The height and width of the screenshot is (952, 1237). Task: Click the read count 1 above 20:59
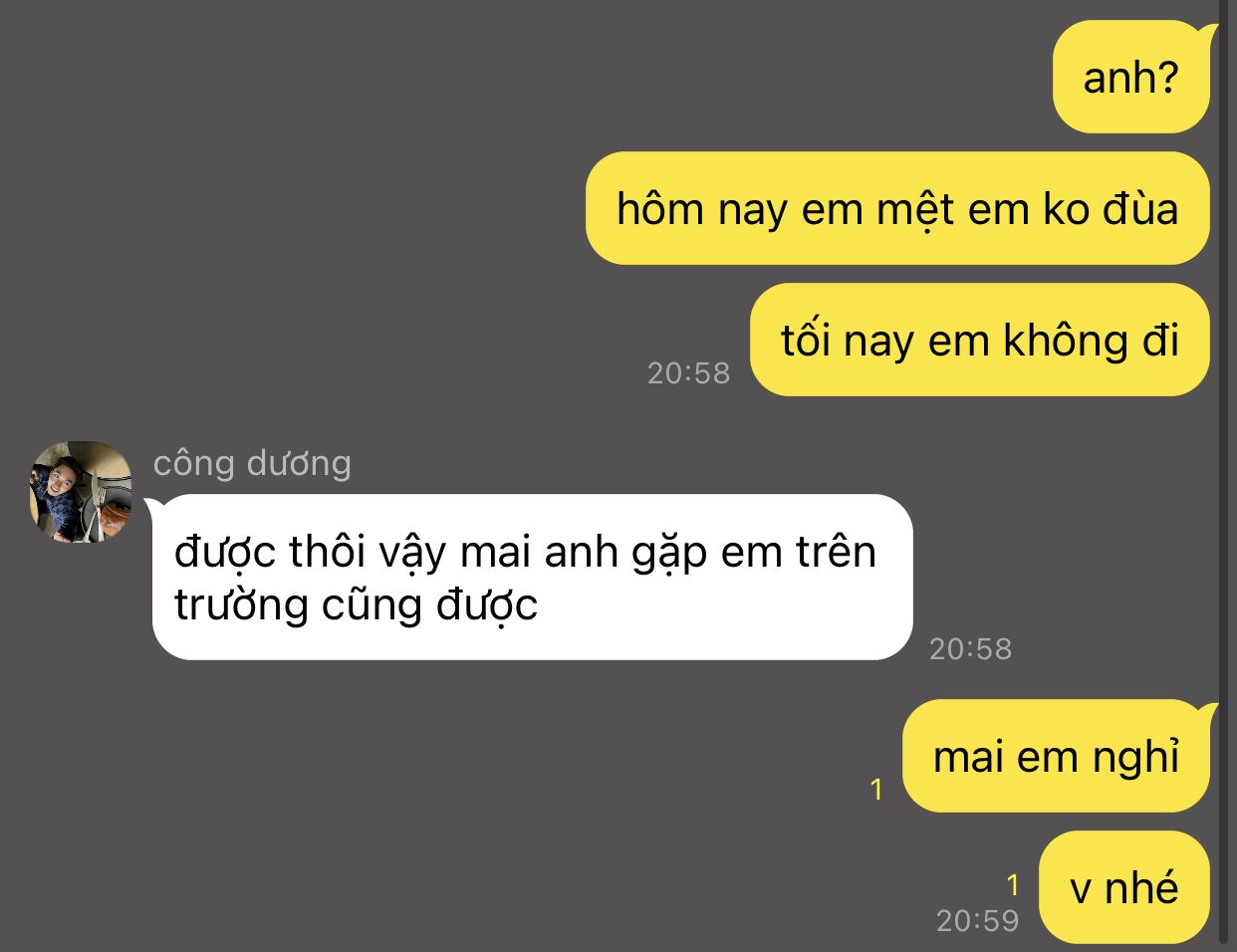1013,885
